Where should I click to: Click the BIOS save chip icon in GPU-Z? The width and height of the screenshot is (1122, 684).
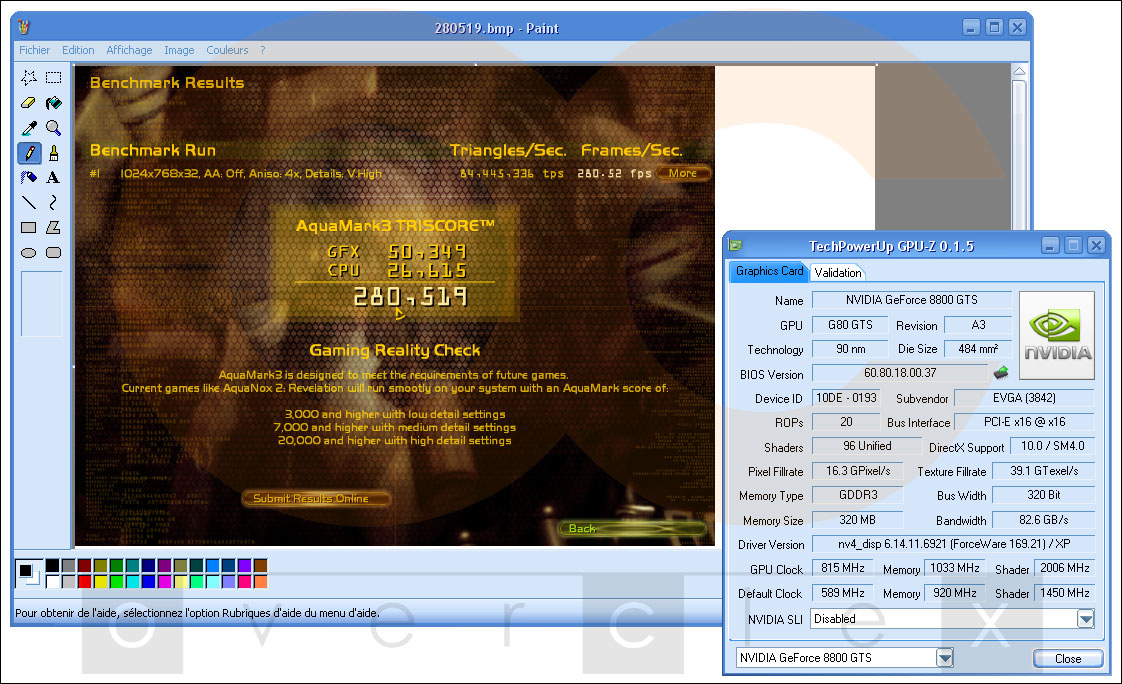tap(1001, 372)
